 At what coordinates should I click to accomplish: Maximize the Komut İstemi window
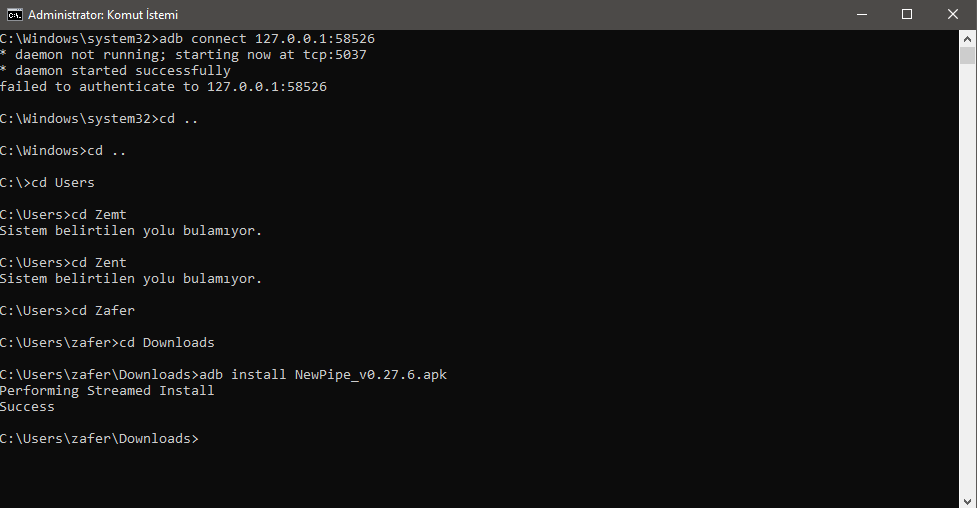907,14
